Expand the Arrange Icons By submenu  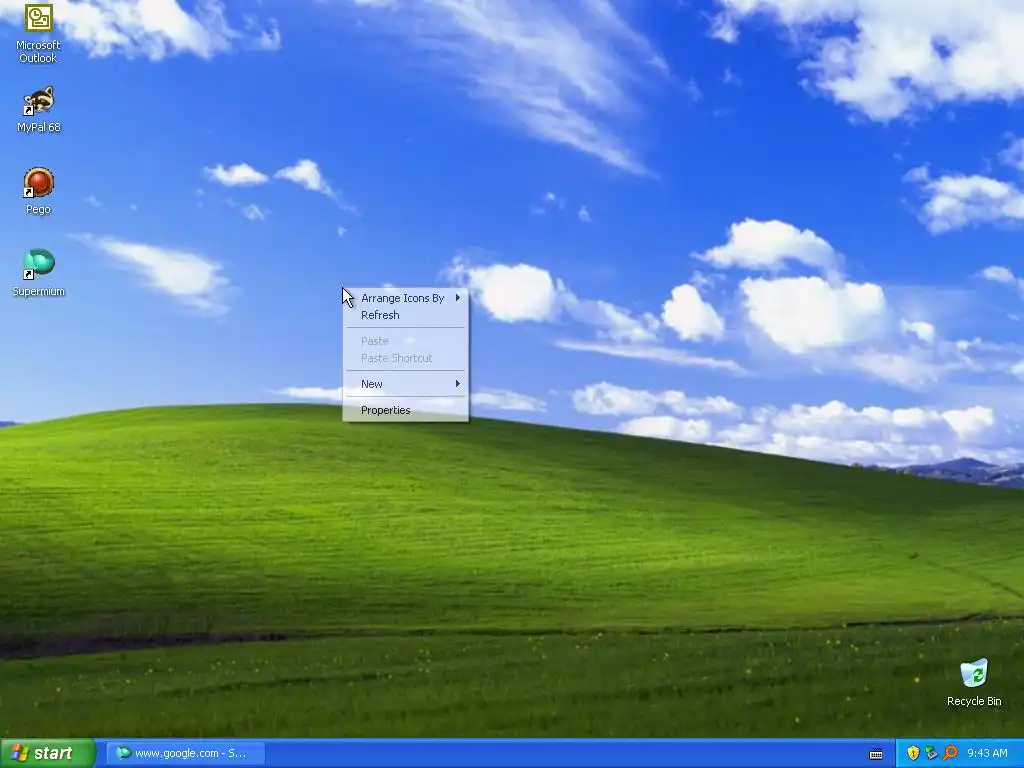pos(406,298)
